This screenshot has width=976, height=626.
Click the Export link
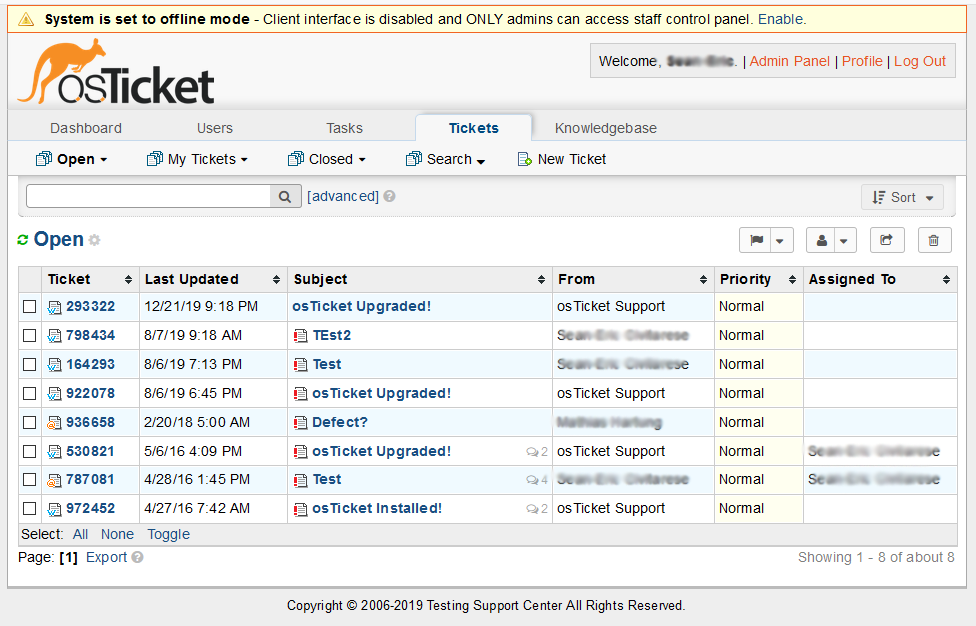pyautogui.click(x=106, y=558)
